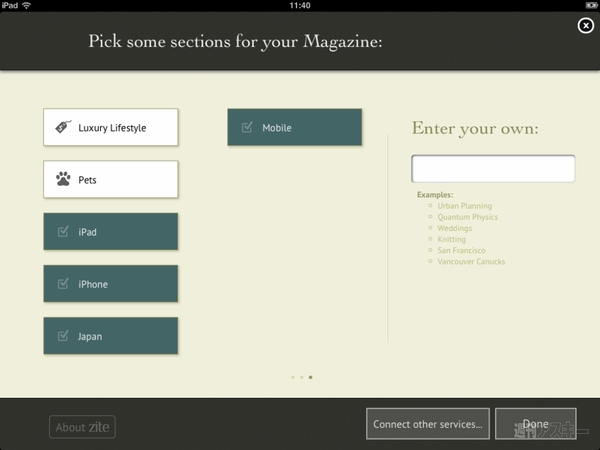Go to first page indicator dot

(293, 377)
